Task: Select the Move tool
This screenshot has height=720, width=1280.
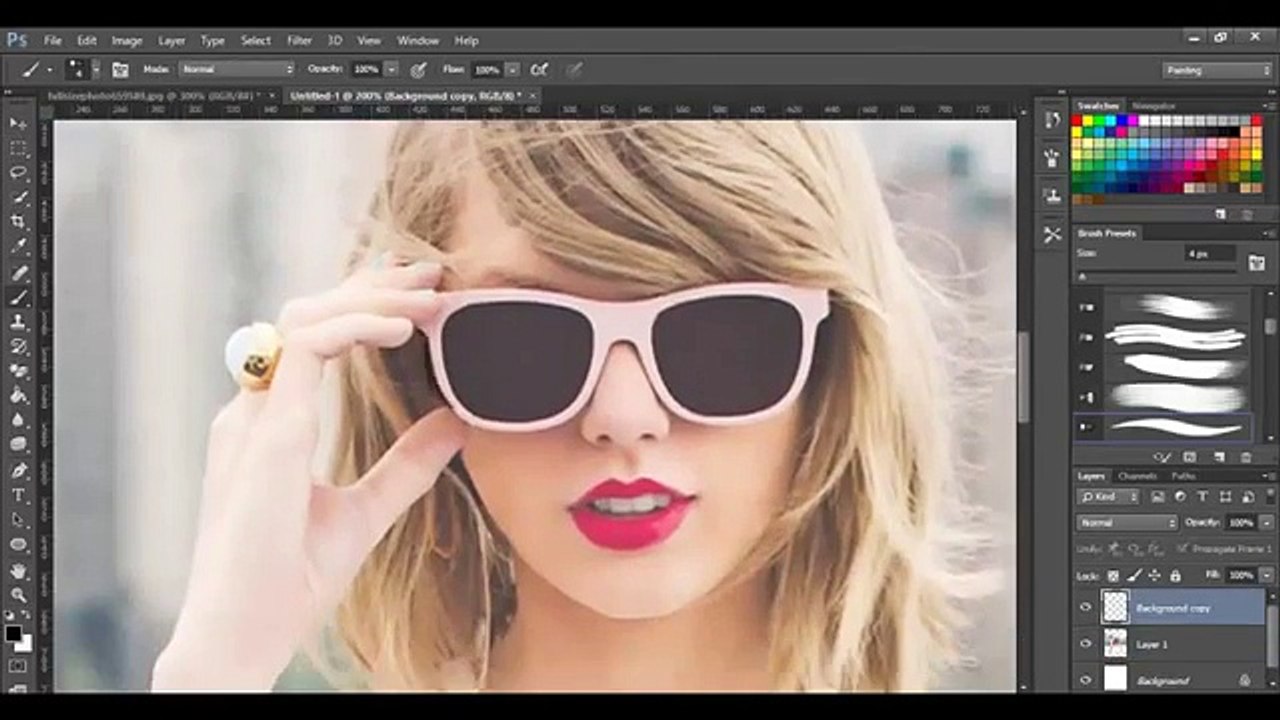Action: [x=18, y=123]
